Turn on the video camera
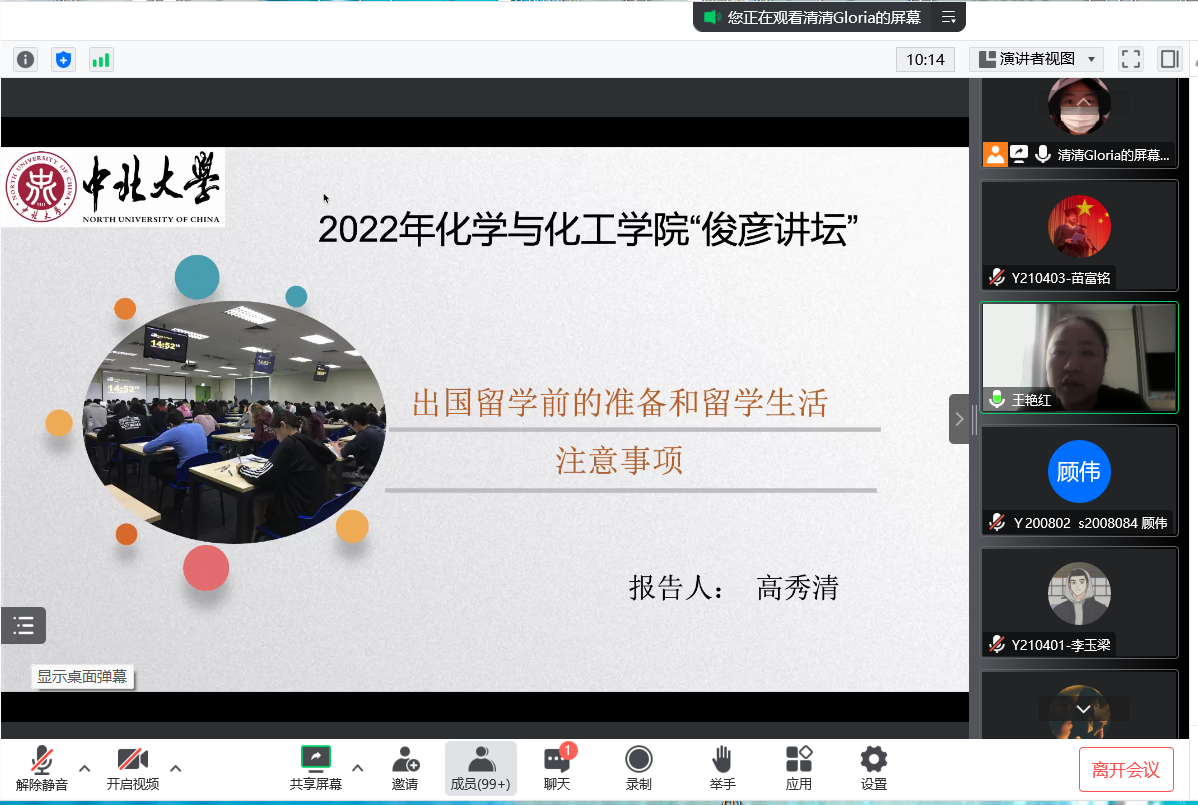The width and height of the screenshot is (1198, 805). (x=132, y=768)
